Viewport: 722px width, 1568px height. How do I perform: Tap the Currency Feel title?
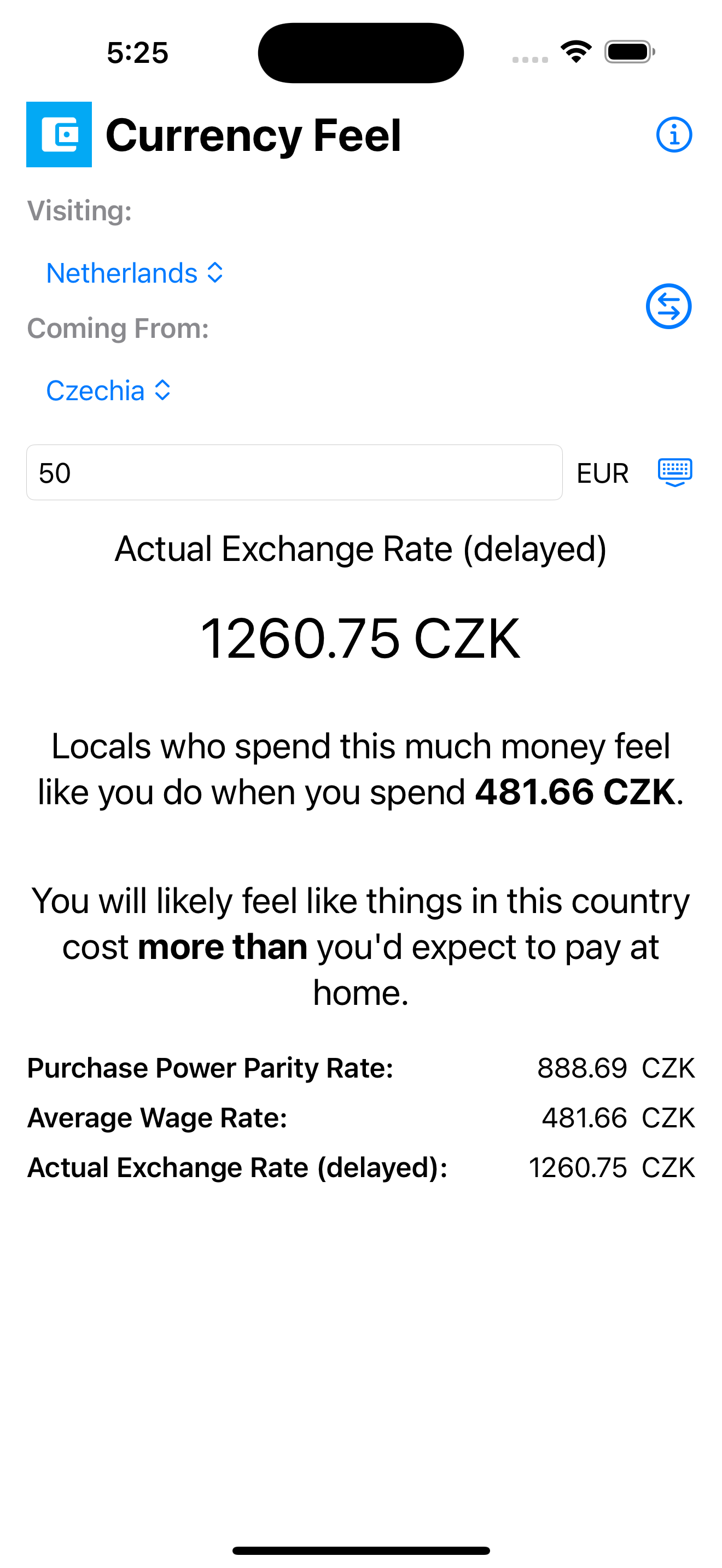[253, 135]
